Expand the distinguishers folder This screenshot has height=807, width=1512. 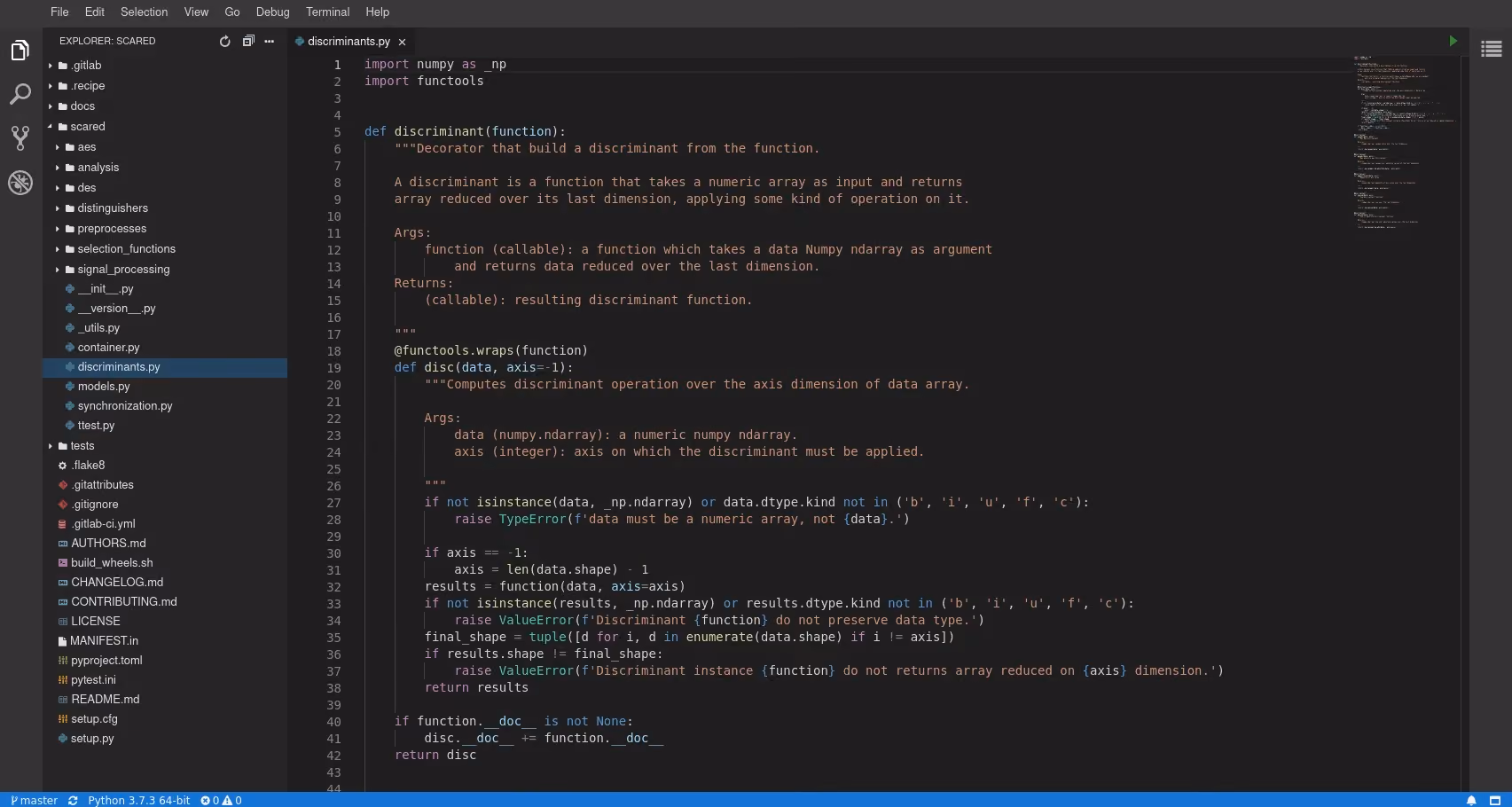click(x=165, y=208)
